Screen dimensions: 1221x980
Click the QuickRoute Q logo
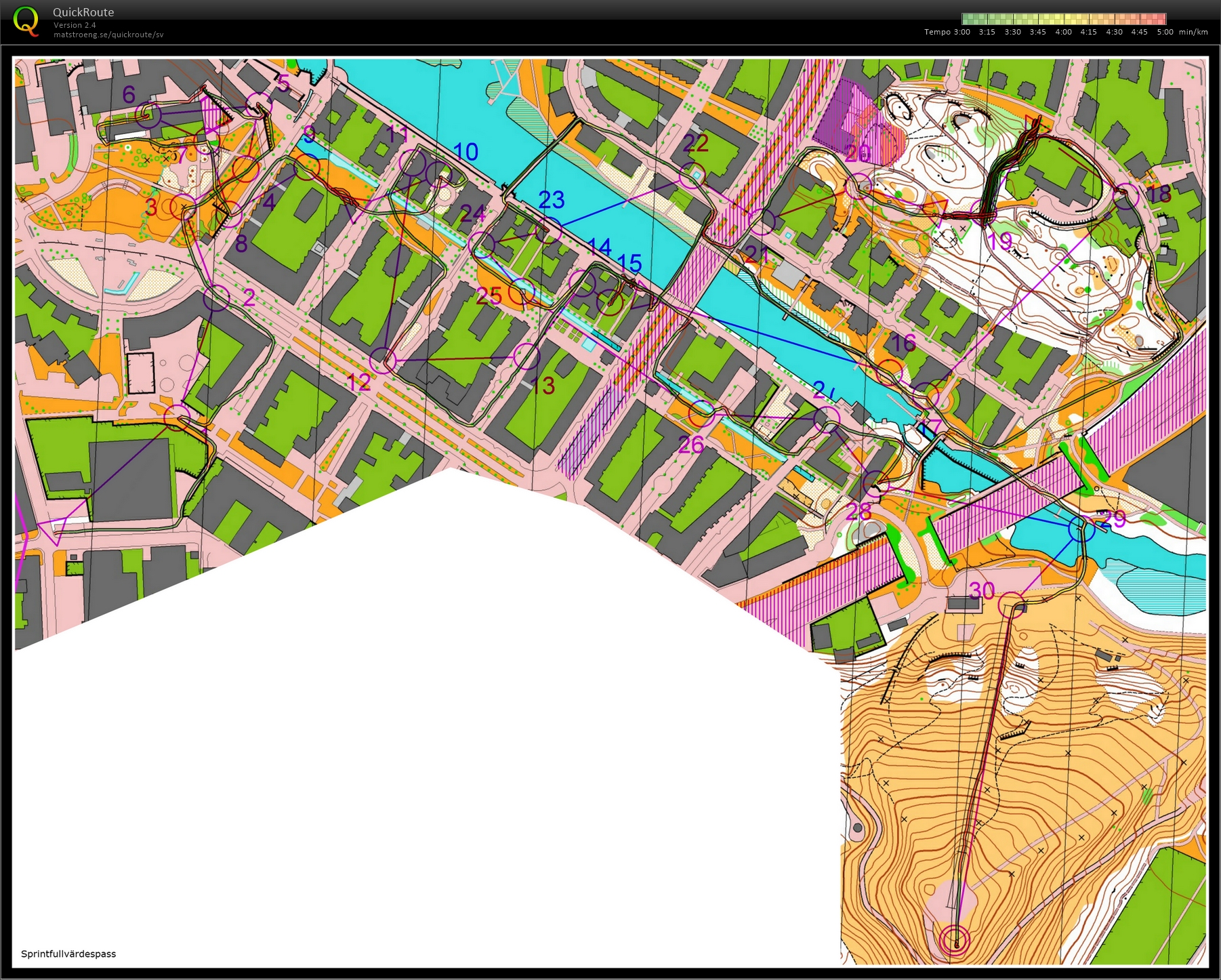pos(26,20)
